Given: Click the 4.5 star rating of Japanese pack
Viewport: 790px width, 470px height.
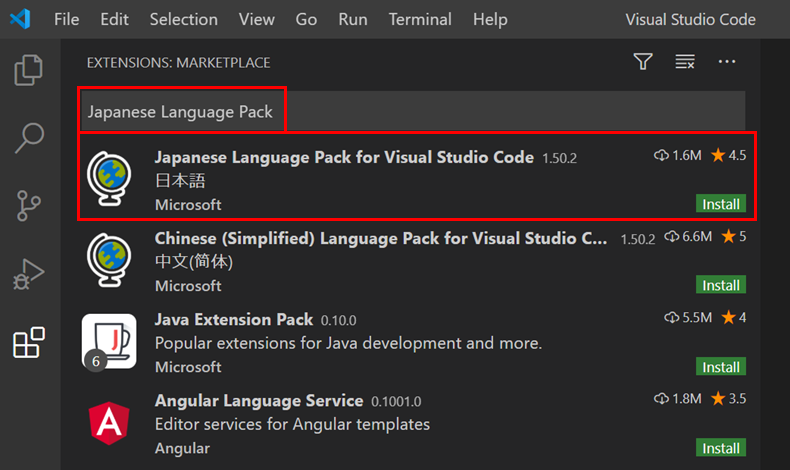Looking at the screenshot, I should click(729, 155).
